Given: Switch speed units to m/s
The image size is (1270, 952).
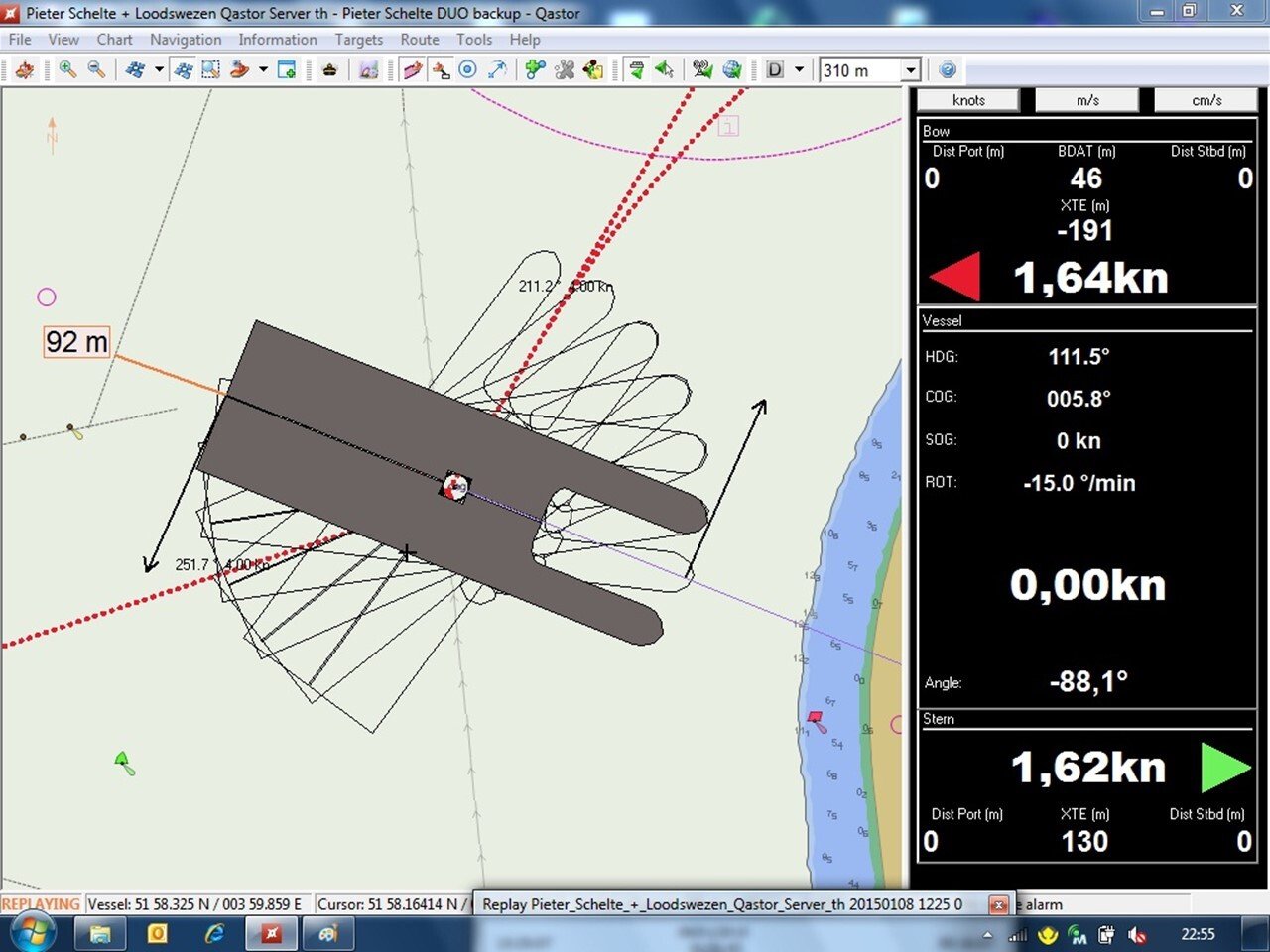Looking at the screenshot, I should [x=1087, y=100].
